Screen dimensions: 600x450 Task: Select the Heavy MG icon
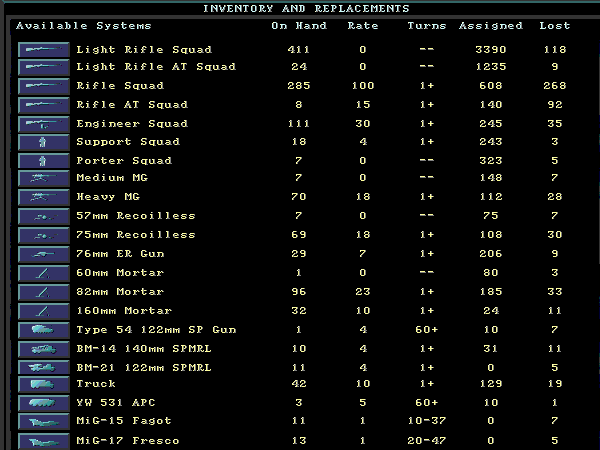[44, 197]
